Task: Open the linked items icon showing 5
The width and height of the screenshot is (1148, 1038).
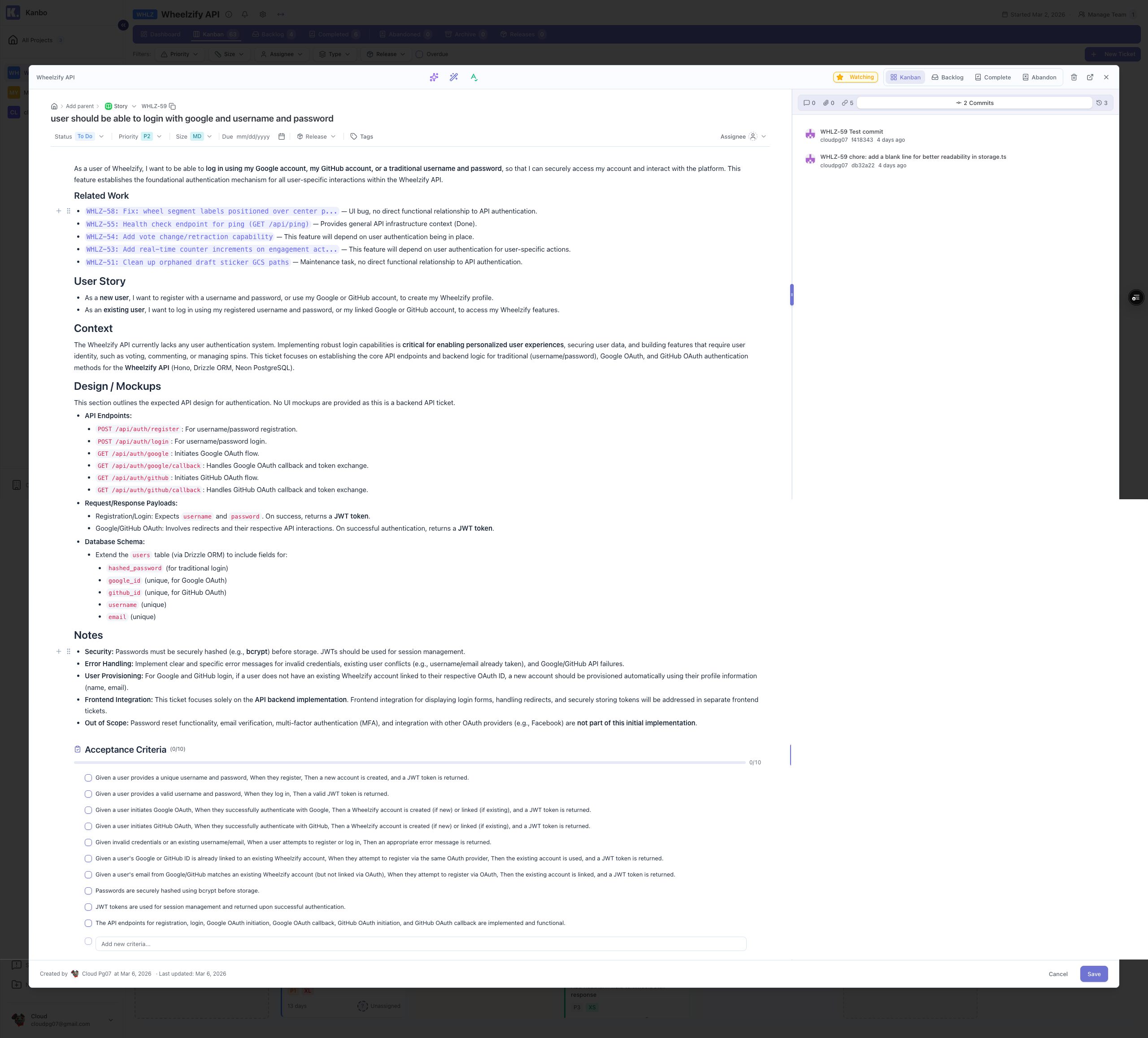Action: (x=847, y=103)
